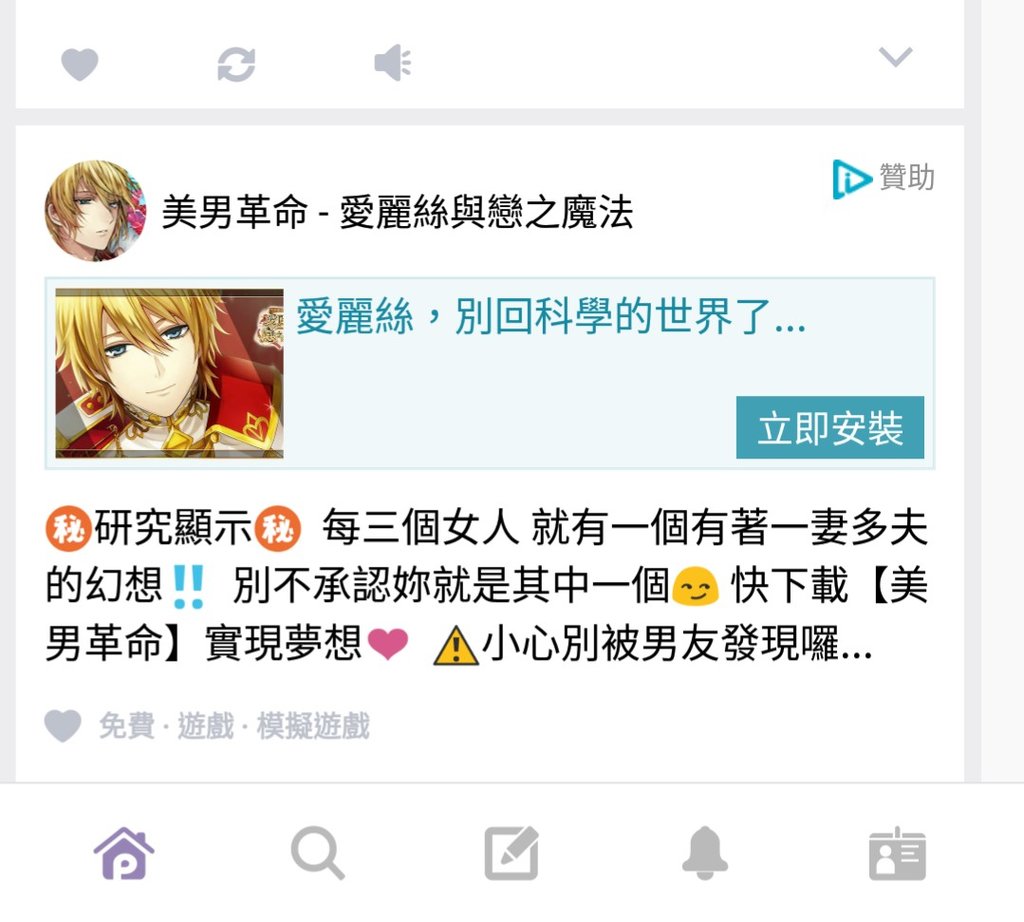Viewport: 1024px width, 922px height.
Task: Tap the 立即安裝 install button
Action: (x=830, y=428)
